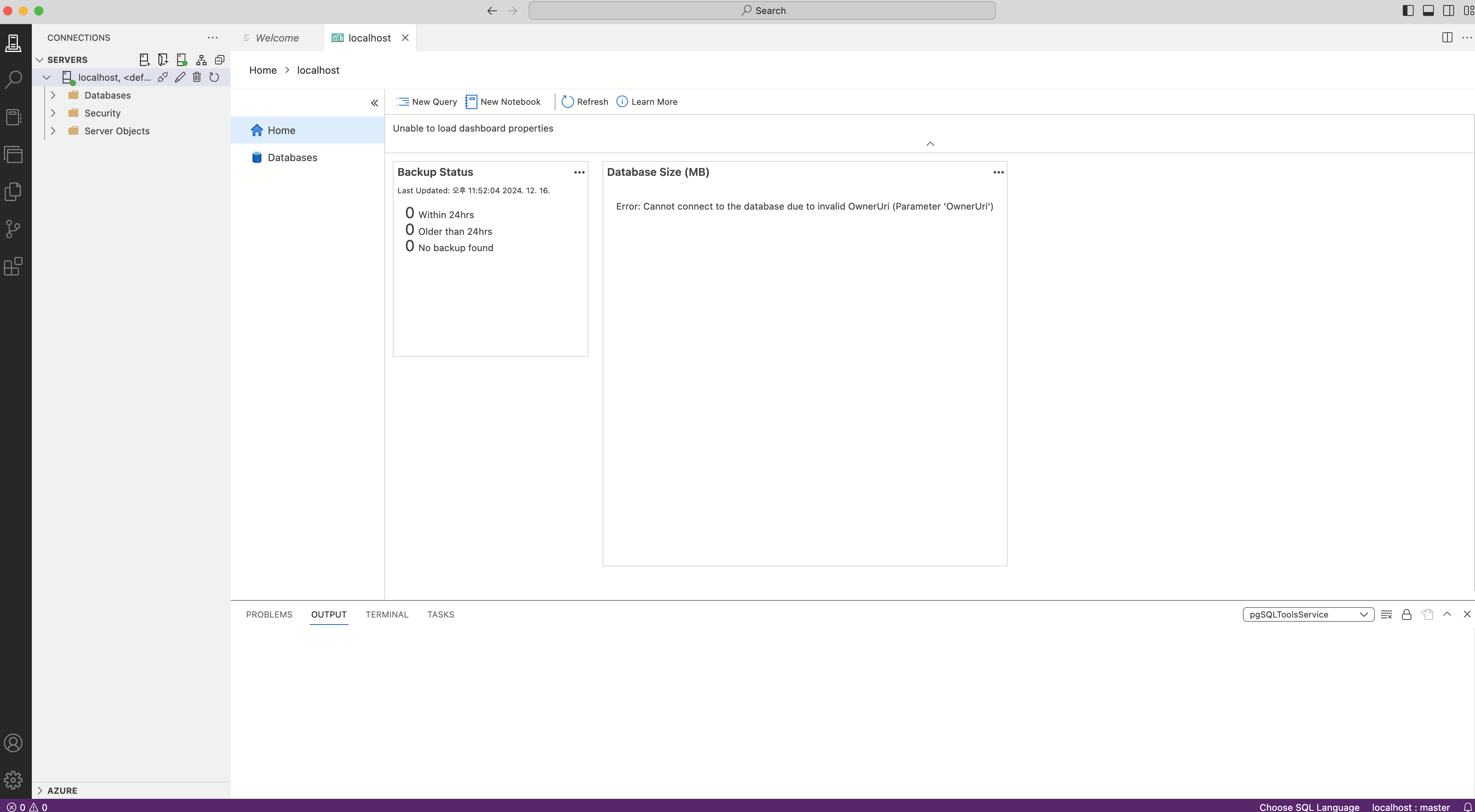Open Backup Status widget more options

[579, 172]
